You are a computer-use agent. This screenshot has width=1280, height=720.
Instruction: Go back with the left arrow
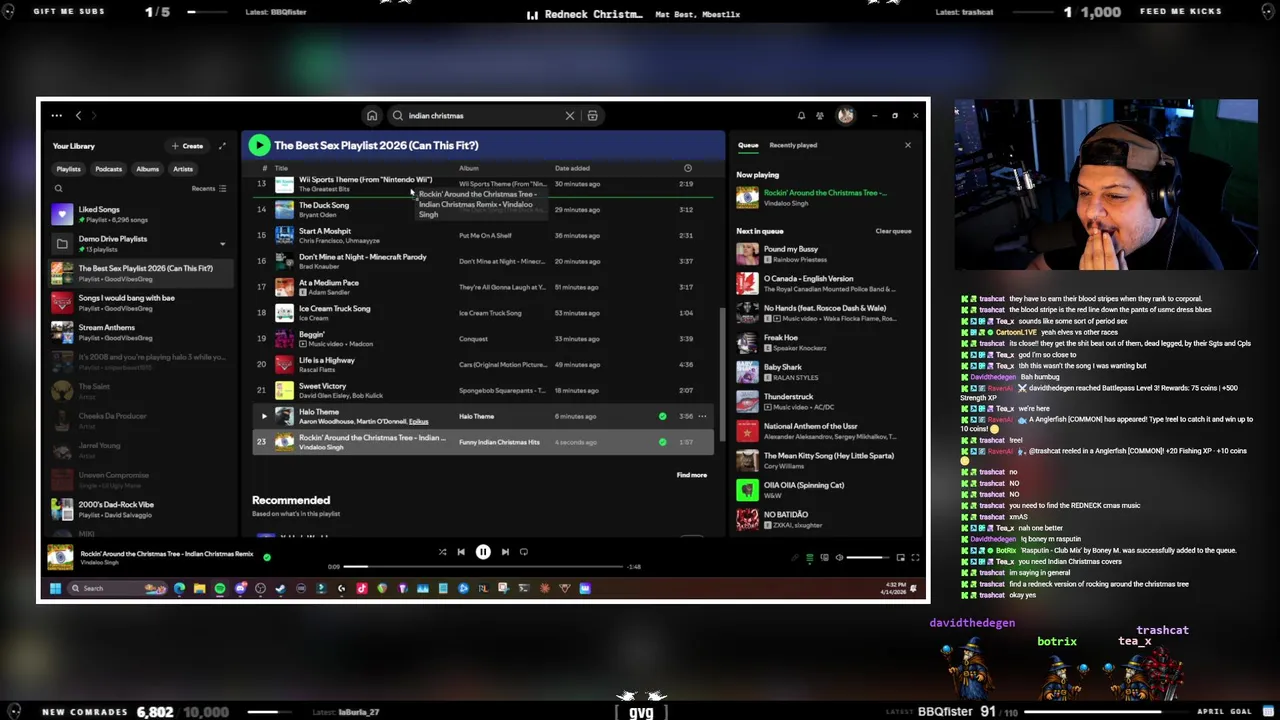pos(79,116)
